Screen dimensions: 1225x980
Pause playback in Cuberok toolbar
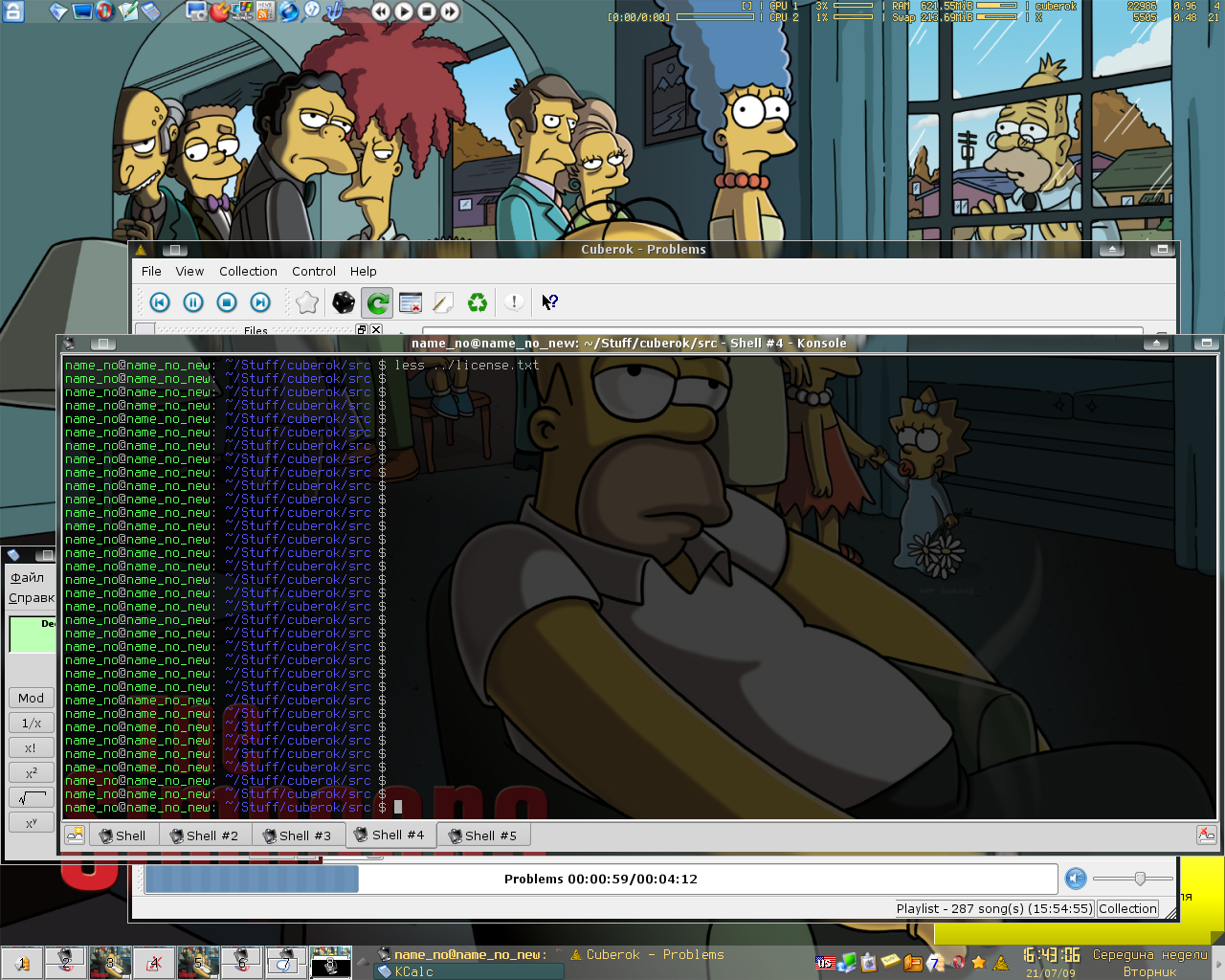point(193,302)
